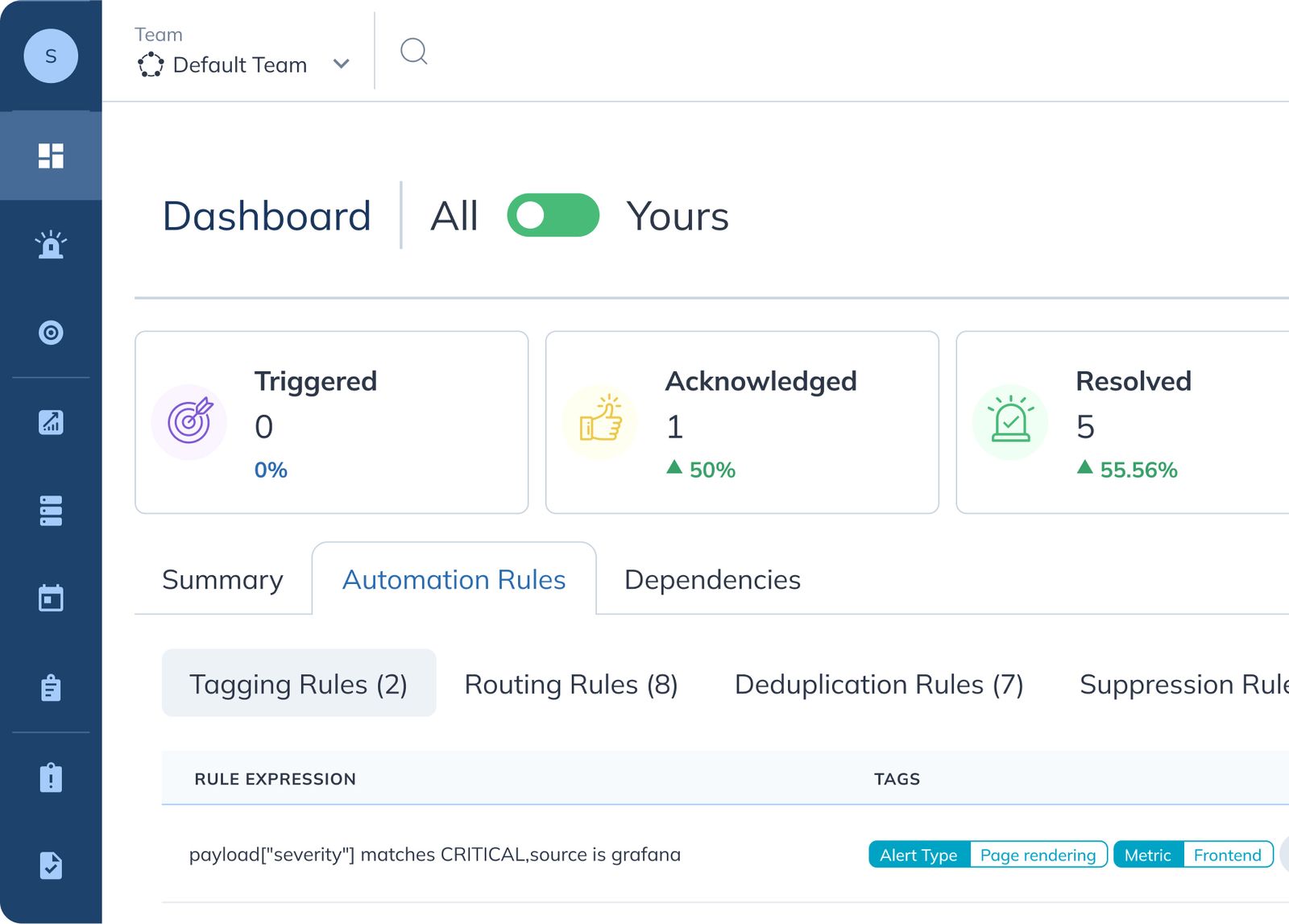This screenshot has height=924, width=1289.
Task: Click the profile avatar with letter S
Action: tap(51, 55)
